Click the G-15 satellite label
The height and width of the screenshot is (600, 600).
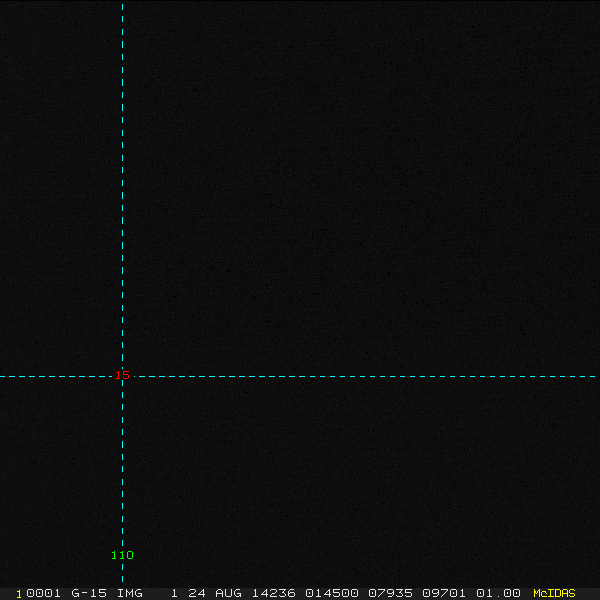click(89, 593)
